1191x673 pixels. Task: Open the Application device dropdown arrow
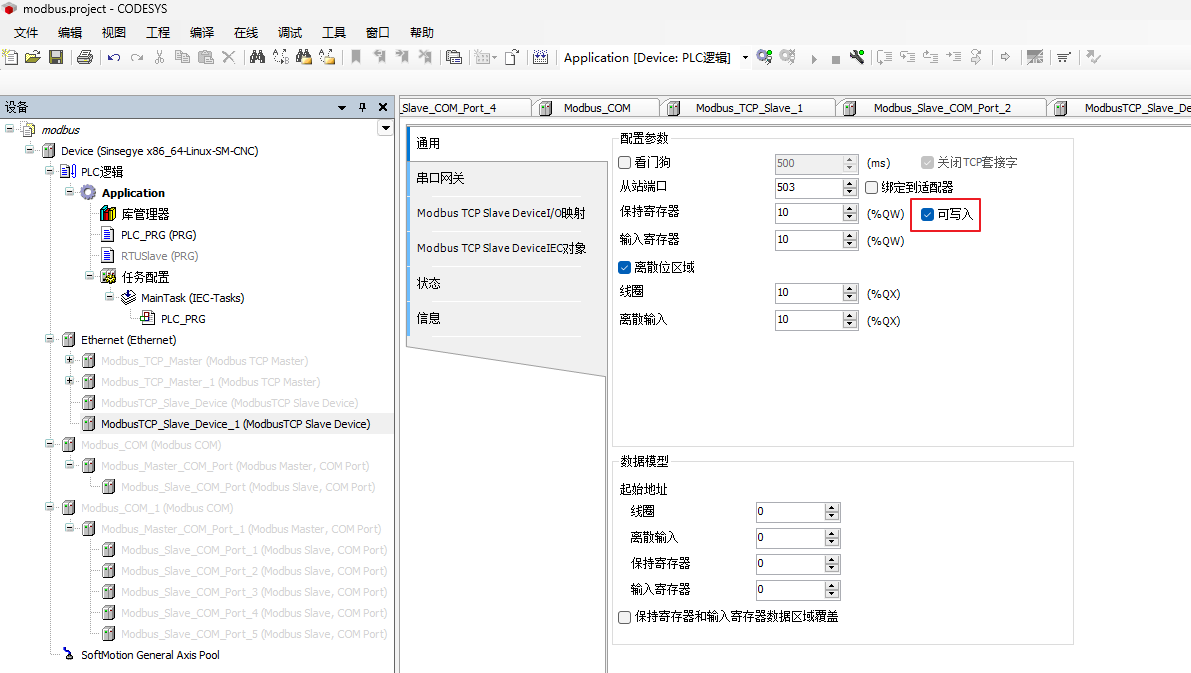pos(745,58)
